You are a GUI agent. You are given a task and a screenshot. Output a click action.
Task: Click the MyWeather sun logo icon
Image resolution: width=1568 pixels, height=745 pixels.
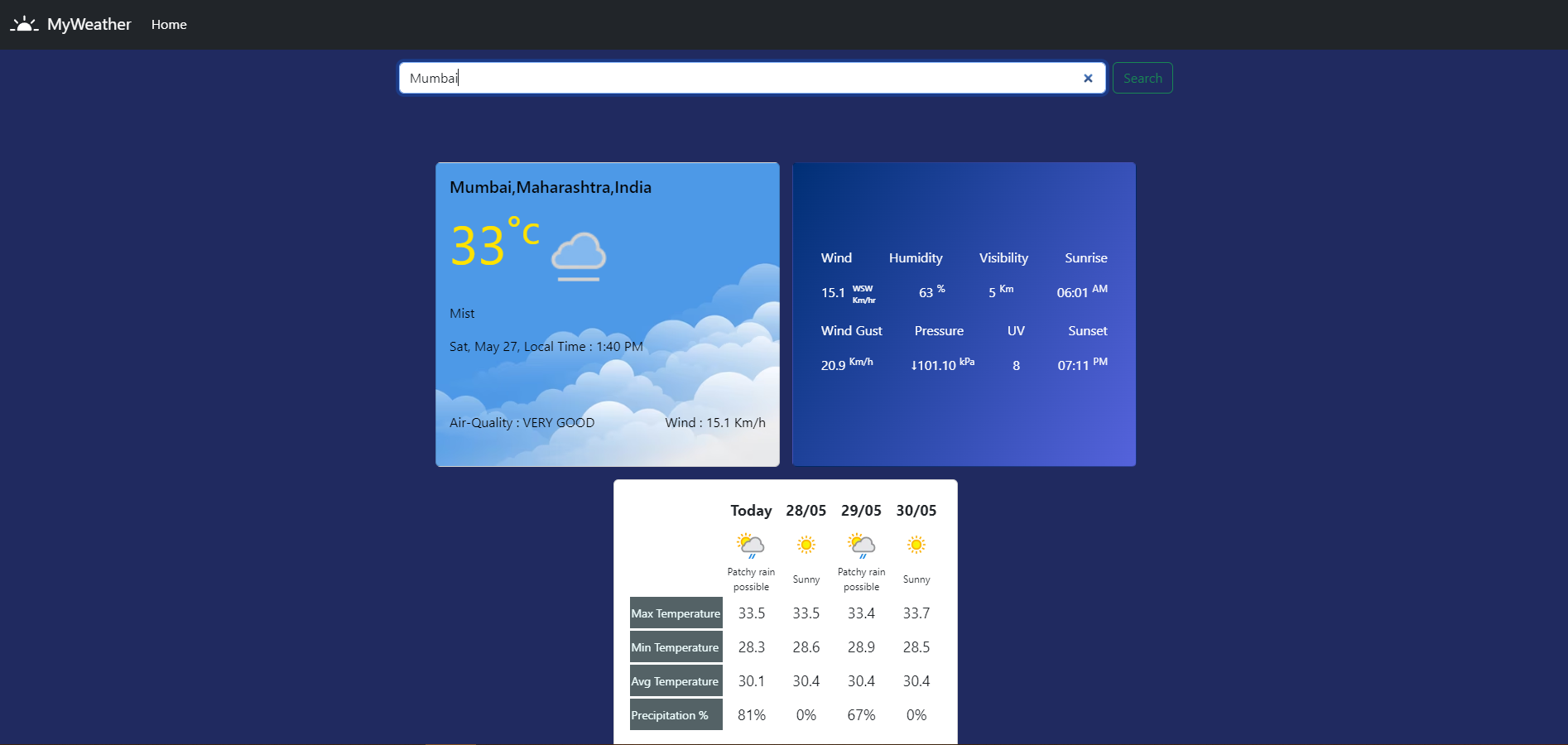24,23
